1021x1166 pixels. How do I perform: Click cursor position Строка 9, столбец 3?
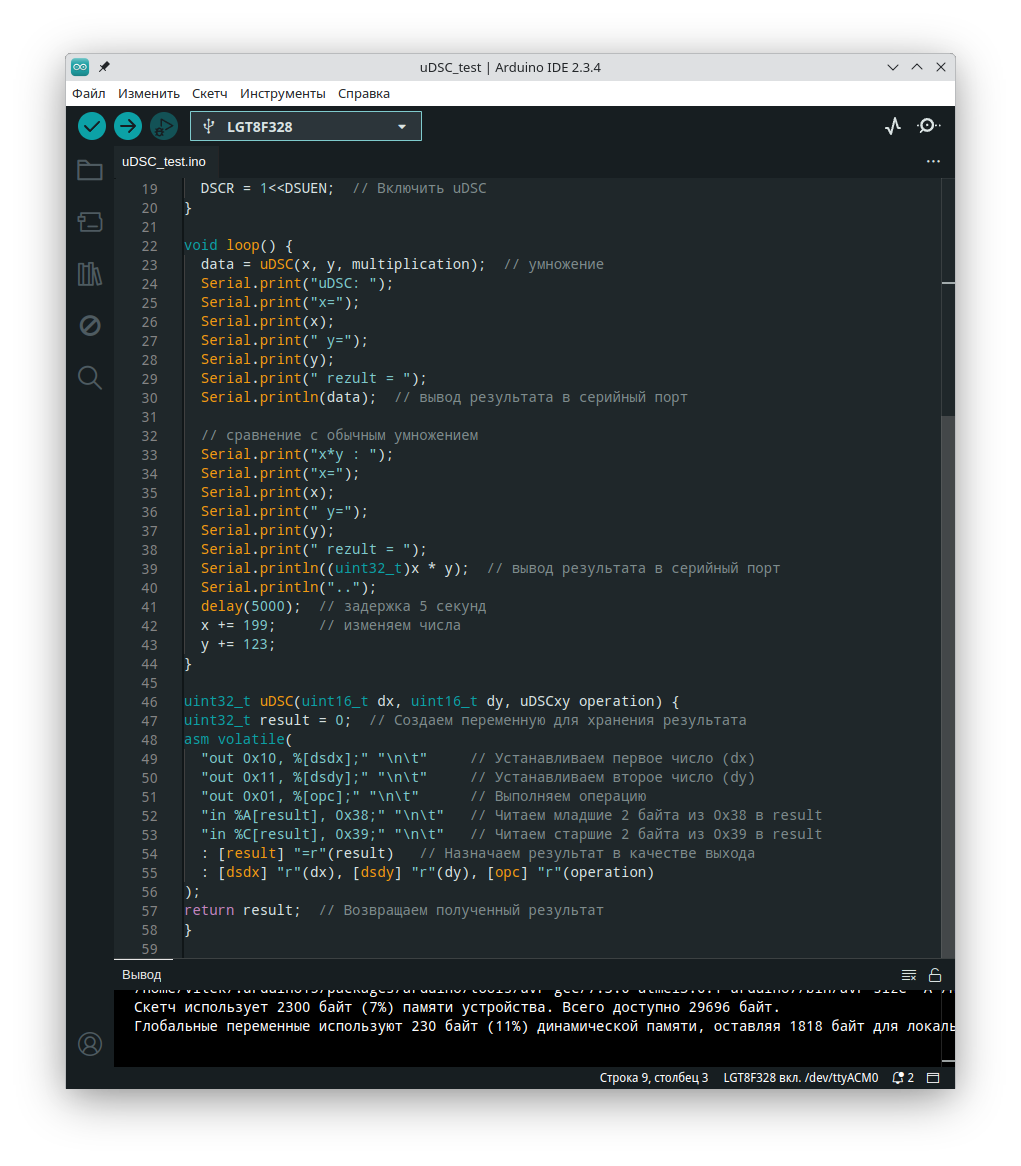[x=654, y=1078]
